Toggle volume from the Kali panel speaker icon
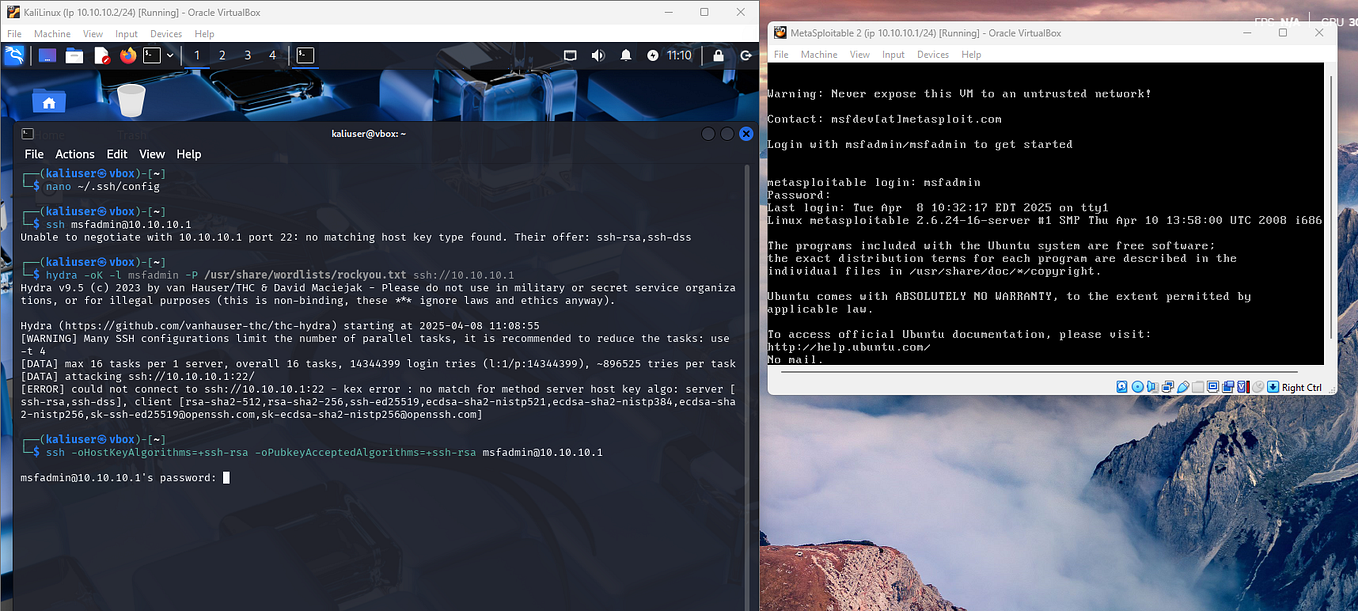1358x611 pixels. click(598, 55)
